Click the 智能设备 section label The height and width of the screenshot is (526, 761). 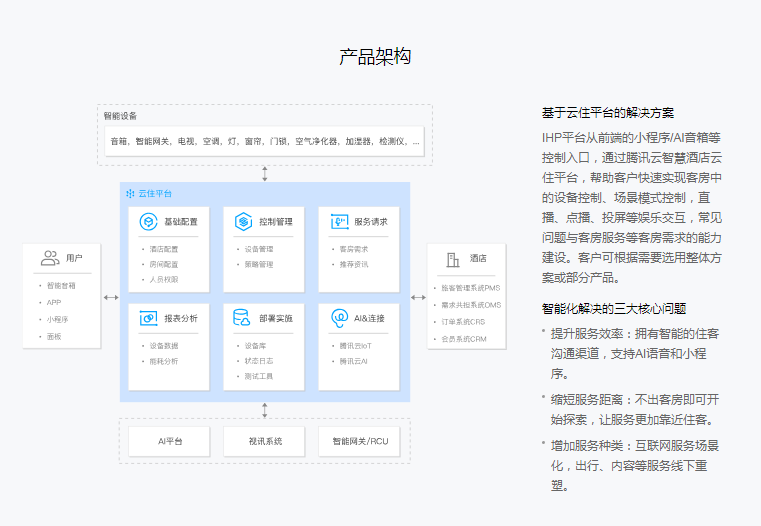point(120,116)
